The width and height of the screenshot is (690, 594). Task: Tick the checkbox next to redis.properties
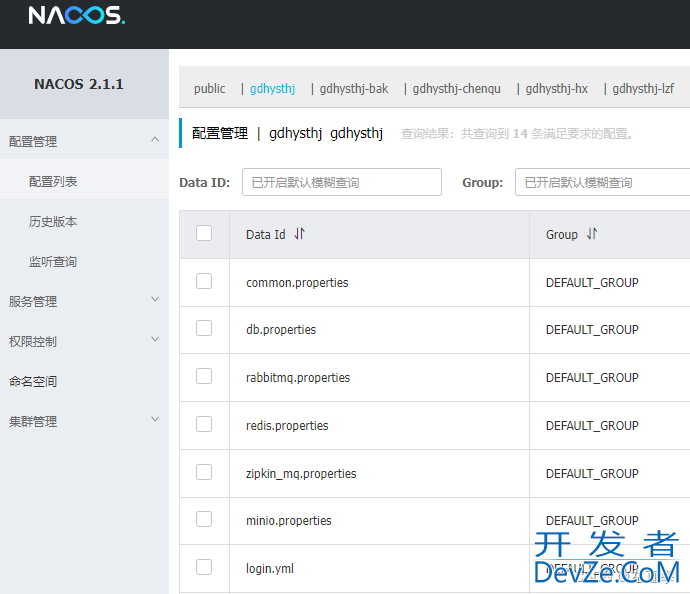point(204,425)
